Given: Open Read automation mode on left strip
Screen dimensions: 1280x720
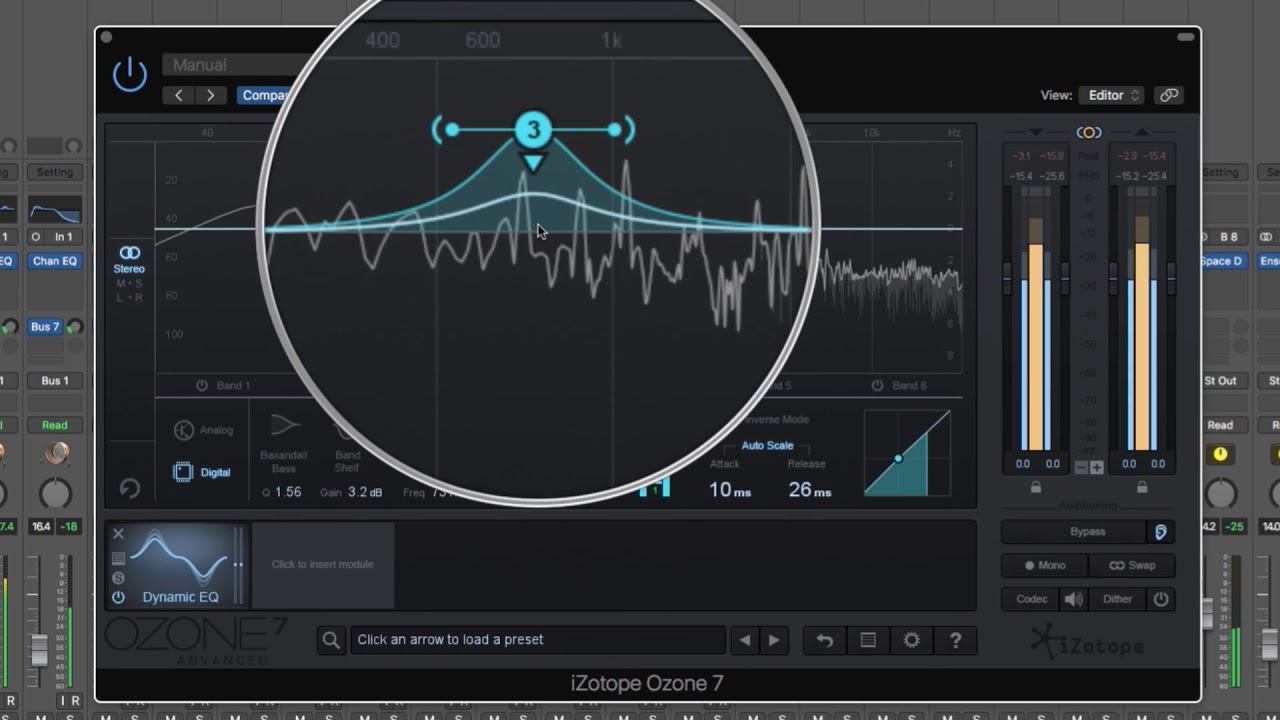Looking at the screenshot, I should click(54, 425).
